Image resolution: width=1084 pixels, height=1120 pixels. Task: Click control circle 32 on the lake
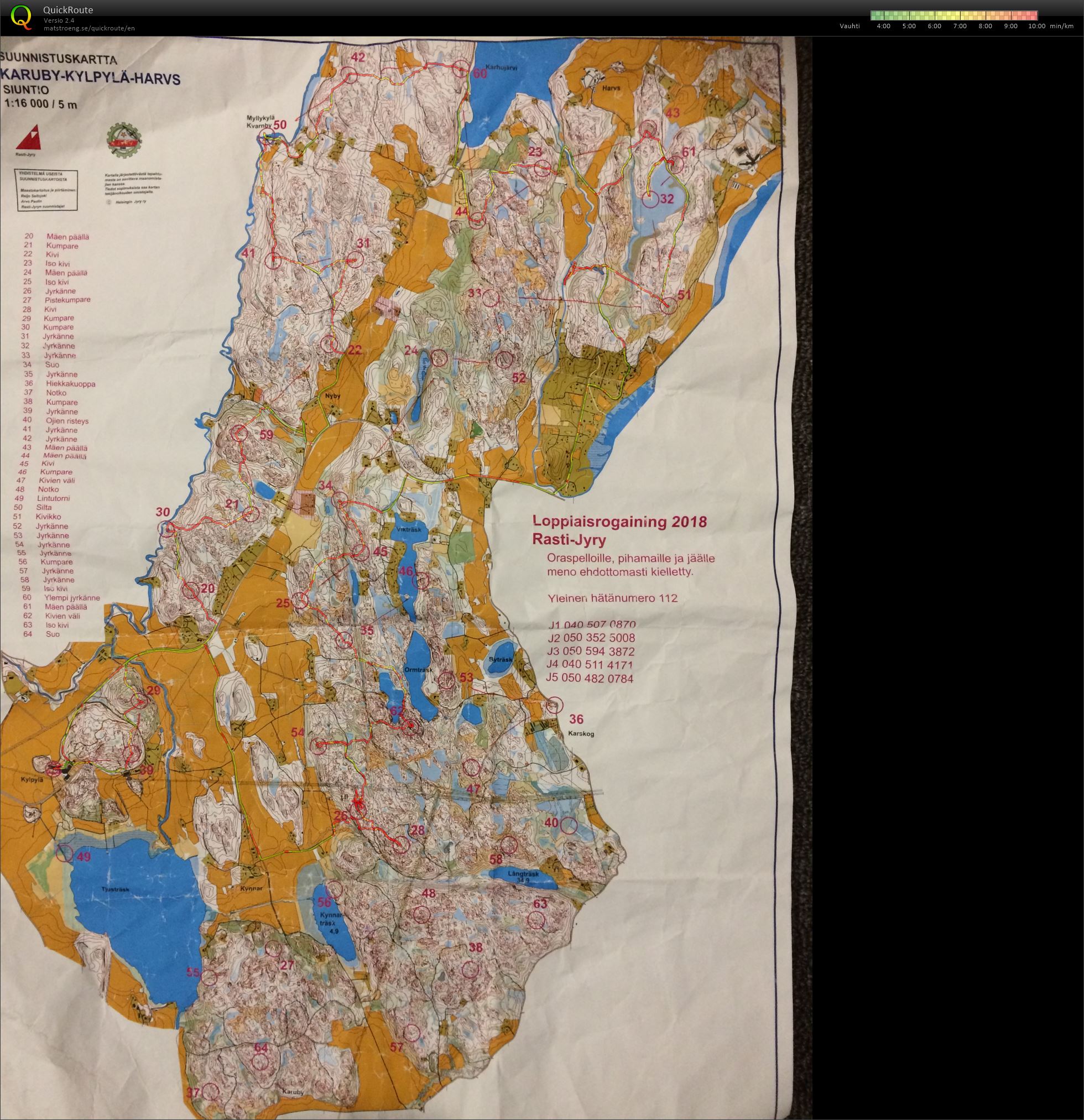[x=650, y=200]
